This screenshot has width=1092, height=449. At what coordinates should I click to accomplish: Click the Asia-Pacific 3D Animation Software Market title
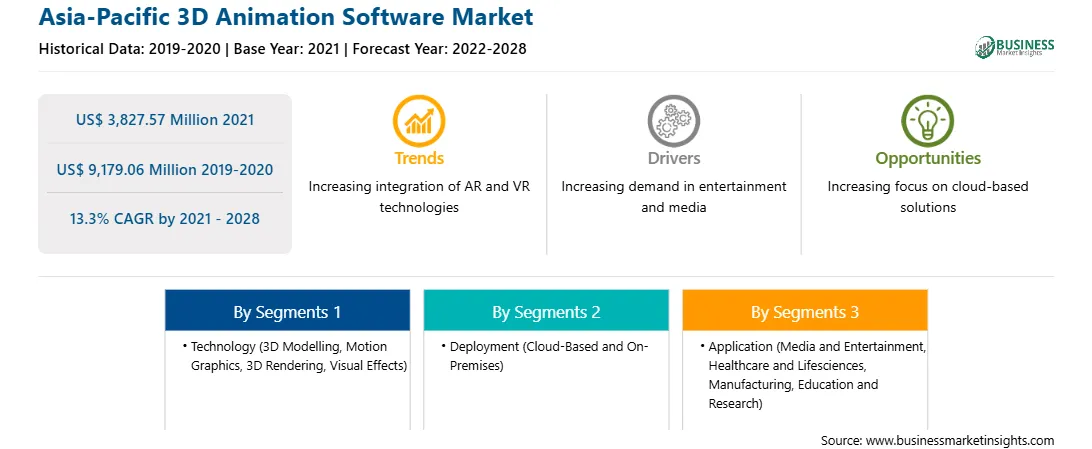tap(286, 17)
